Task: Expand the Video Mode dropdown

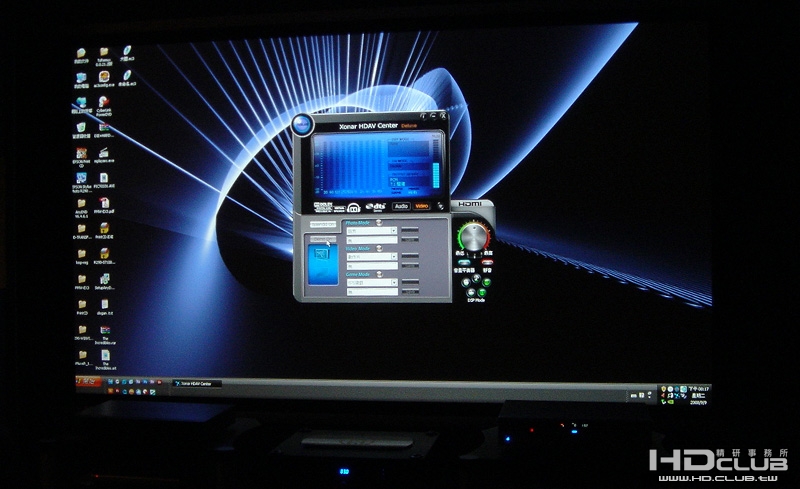Action: [x=394, y=256]
